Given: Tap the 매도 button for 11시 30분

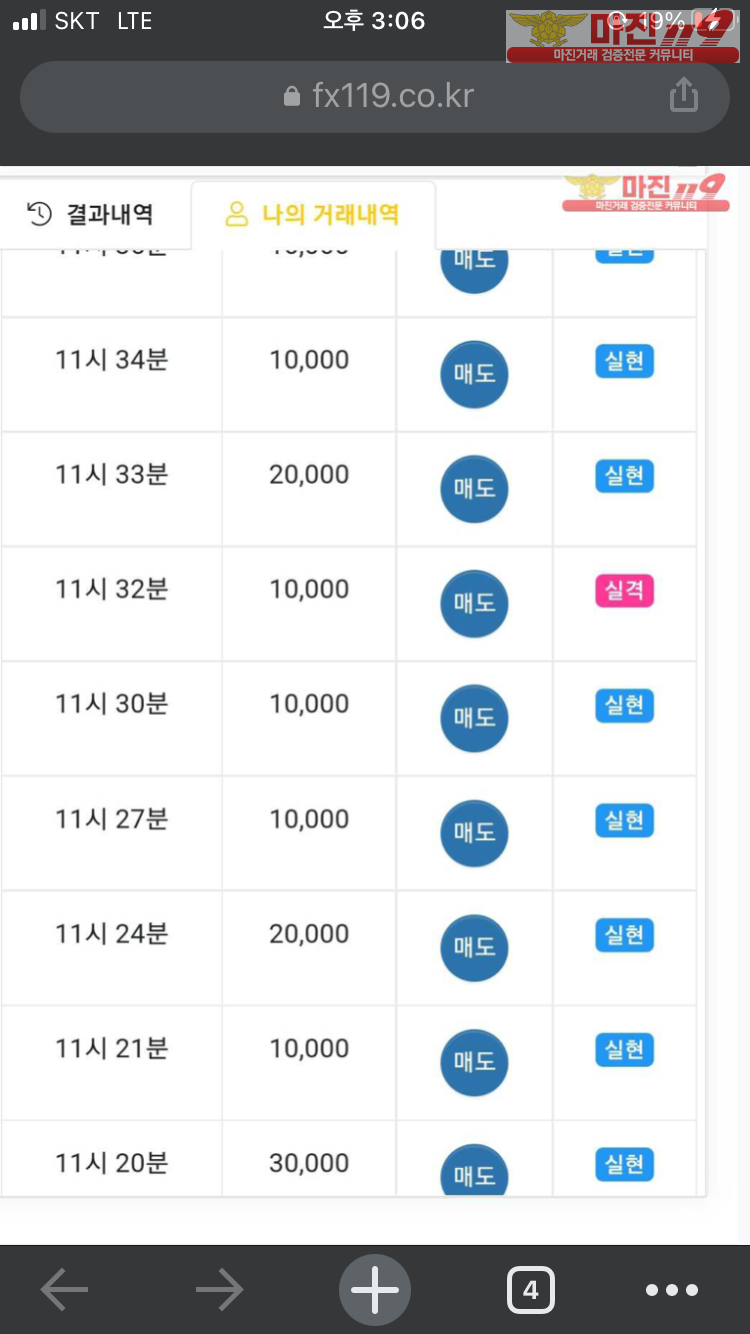Looking at the screenshot, I should tap(474, 718).
